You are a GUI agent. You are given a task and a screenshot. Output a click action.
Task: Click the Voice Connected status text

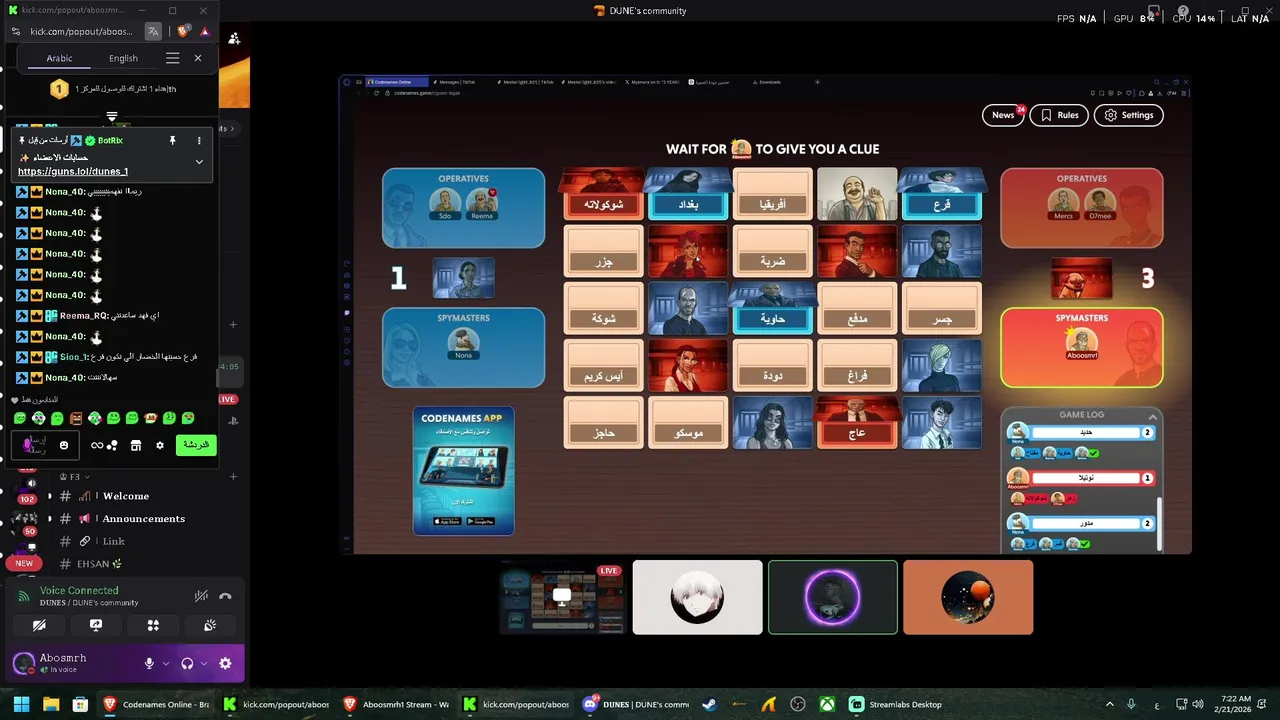tap(79, 591)
